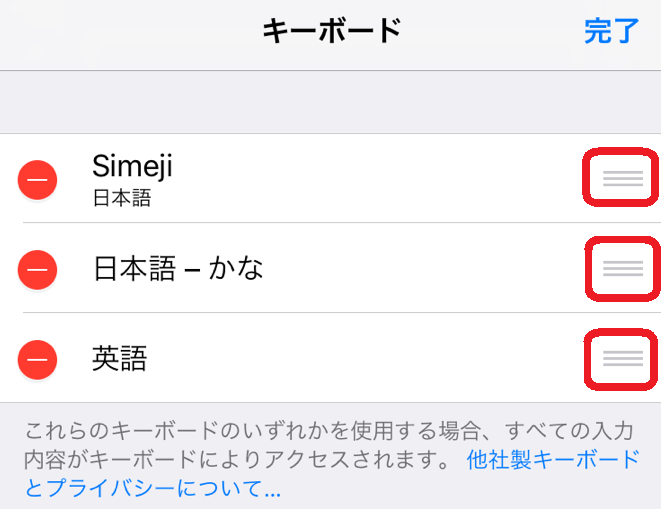Screen dimensions: 661x509
Task: Tap empty space right of the 日本語 – かな text
Action: click(422, 269)
